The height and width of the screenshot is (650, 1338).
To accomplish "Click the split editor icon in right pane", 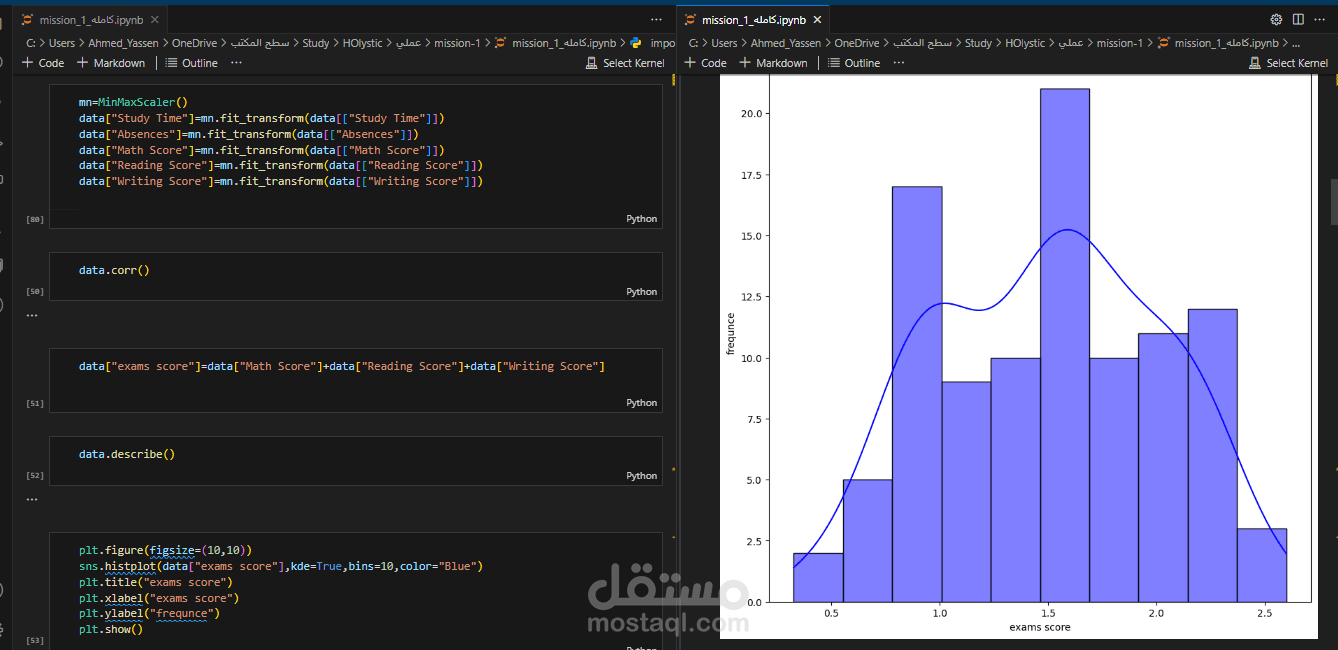I will (x=1298, y=19).
